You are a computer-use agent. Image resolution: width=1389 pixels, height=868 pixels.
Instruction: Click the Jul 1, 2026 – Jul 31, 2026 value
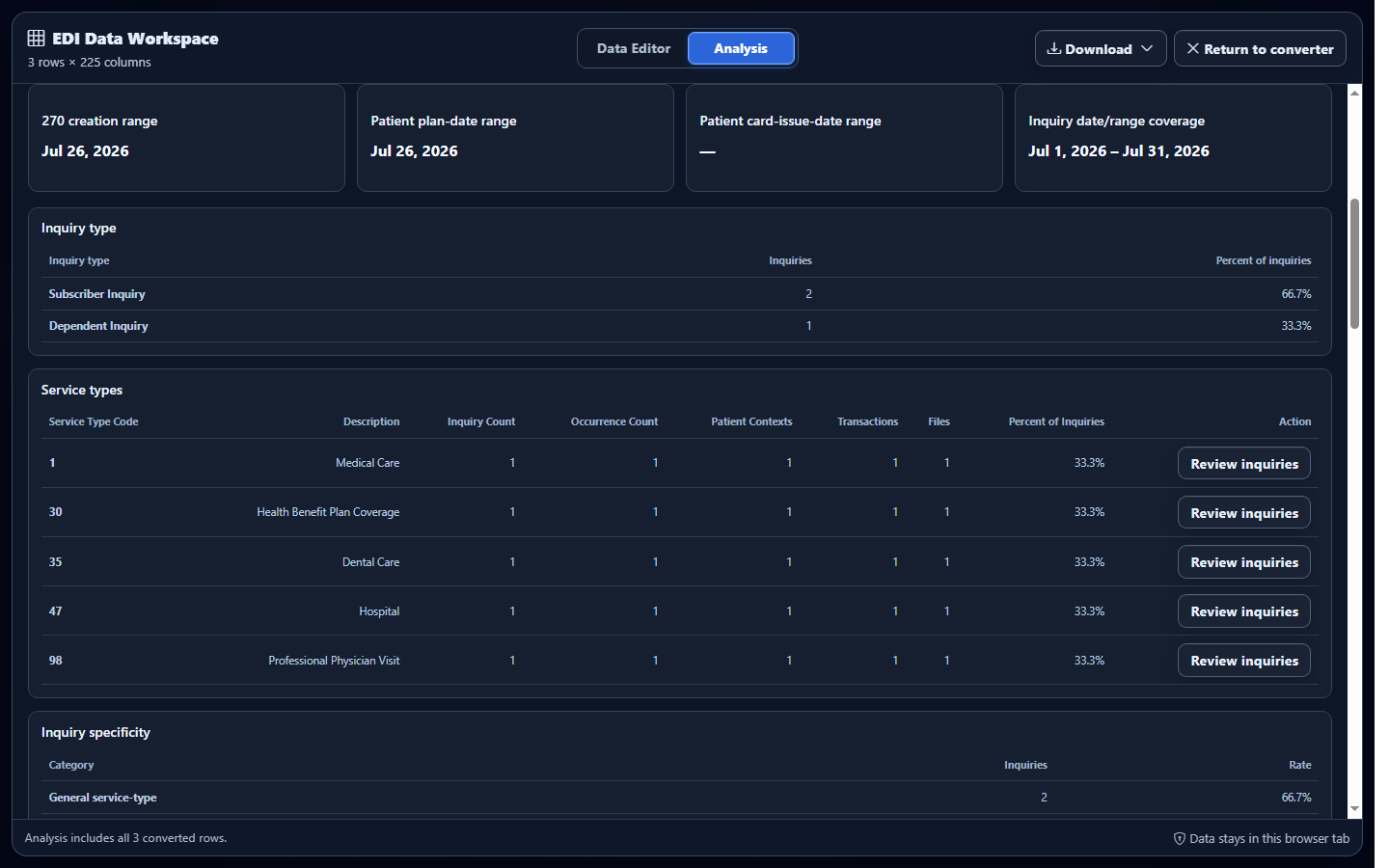coord(1118,150)
